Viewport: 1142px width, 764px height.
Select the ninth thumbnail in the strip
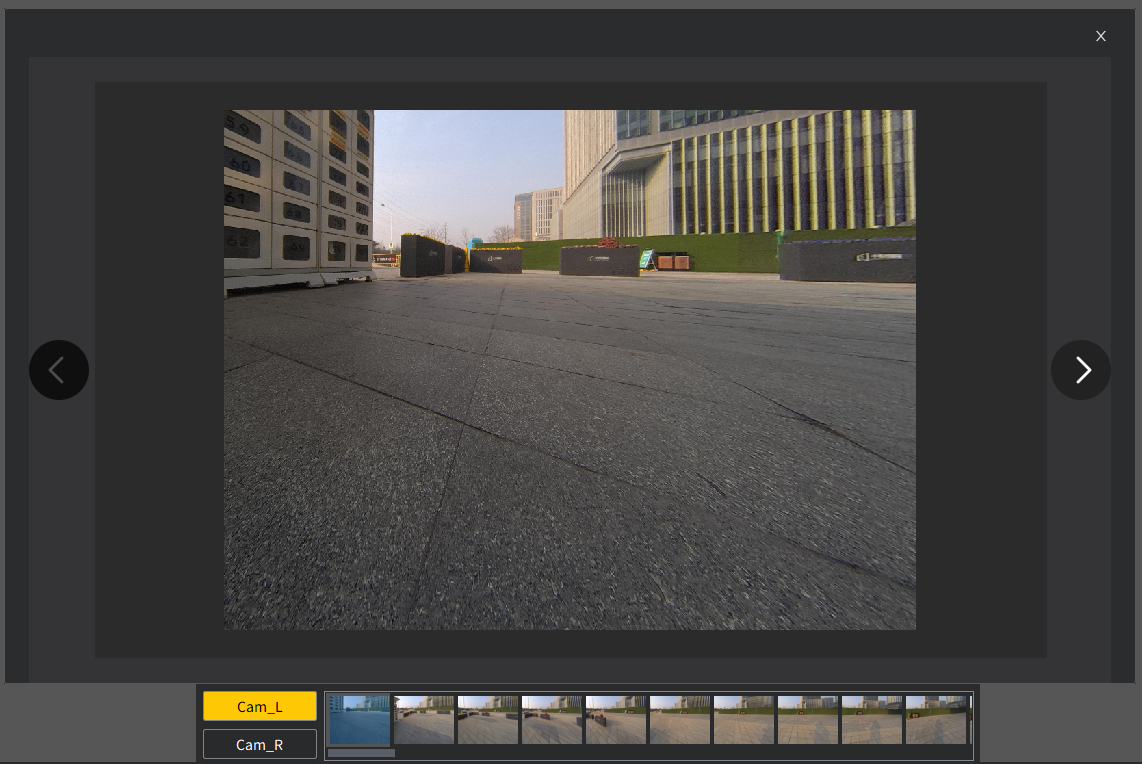pyautogui.click(x=872, y=720)
